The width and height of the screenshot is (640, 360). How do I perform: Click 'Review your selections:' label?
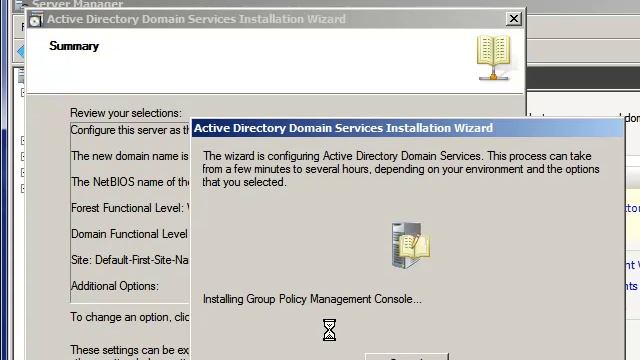126,113
